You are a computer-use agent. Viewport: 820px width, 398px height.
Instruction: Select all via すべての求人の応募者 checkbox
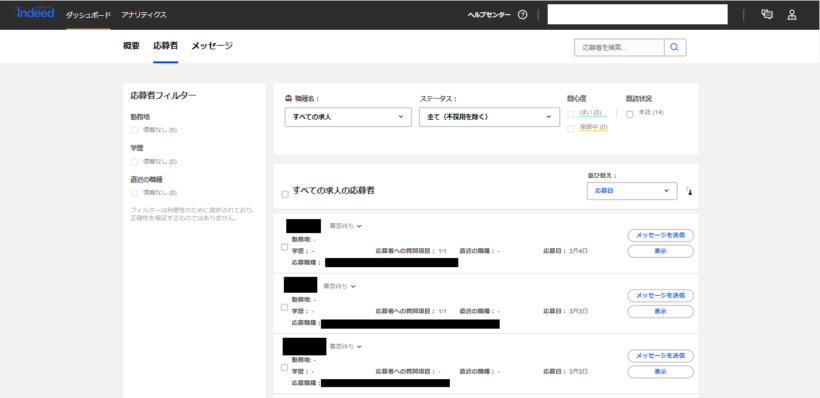[285, 195]
